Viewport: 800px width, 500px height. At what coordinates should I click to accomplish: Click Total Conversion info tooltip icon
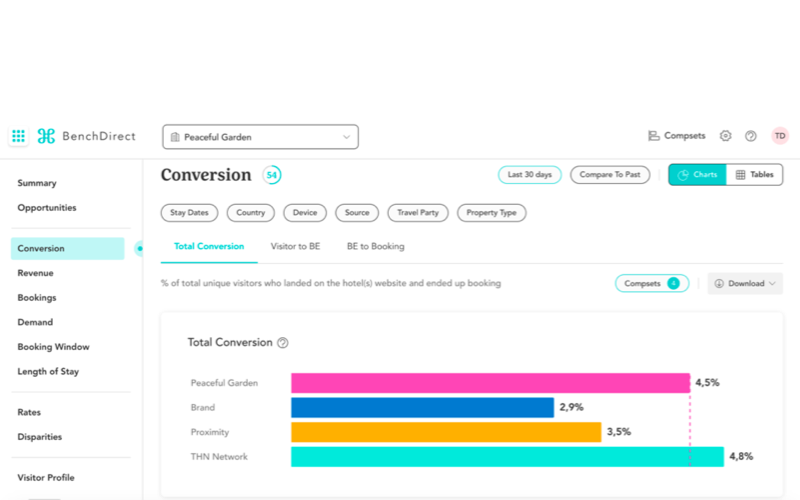pyautogui.click(x=283, y=343)
